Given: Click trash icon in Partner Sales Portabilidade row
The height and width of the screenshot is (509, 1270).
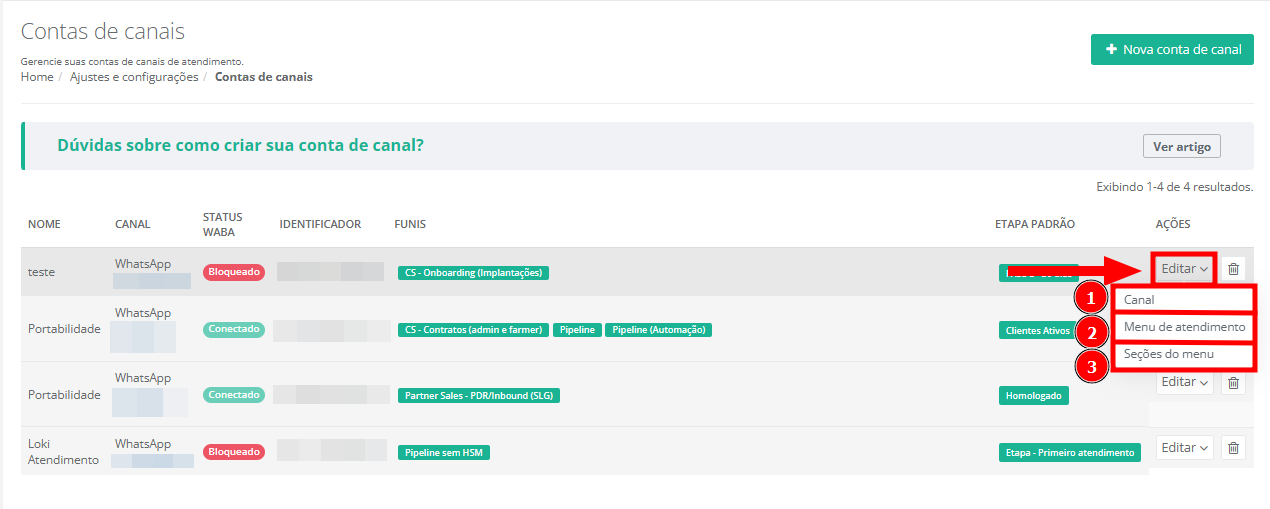Looking at the screenshot, I should tap(1233, 383).
